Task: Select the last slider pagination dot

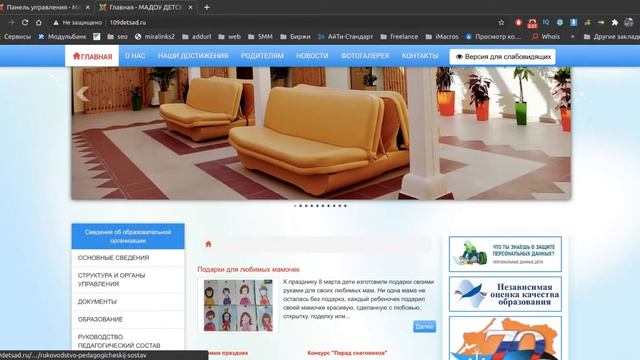Action: [x=345, y=206]
